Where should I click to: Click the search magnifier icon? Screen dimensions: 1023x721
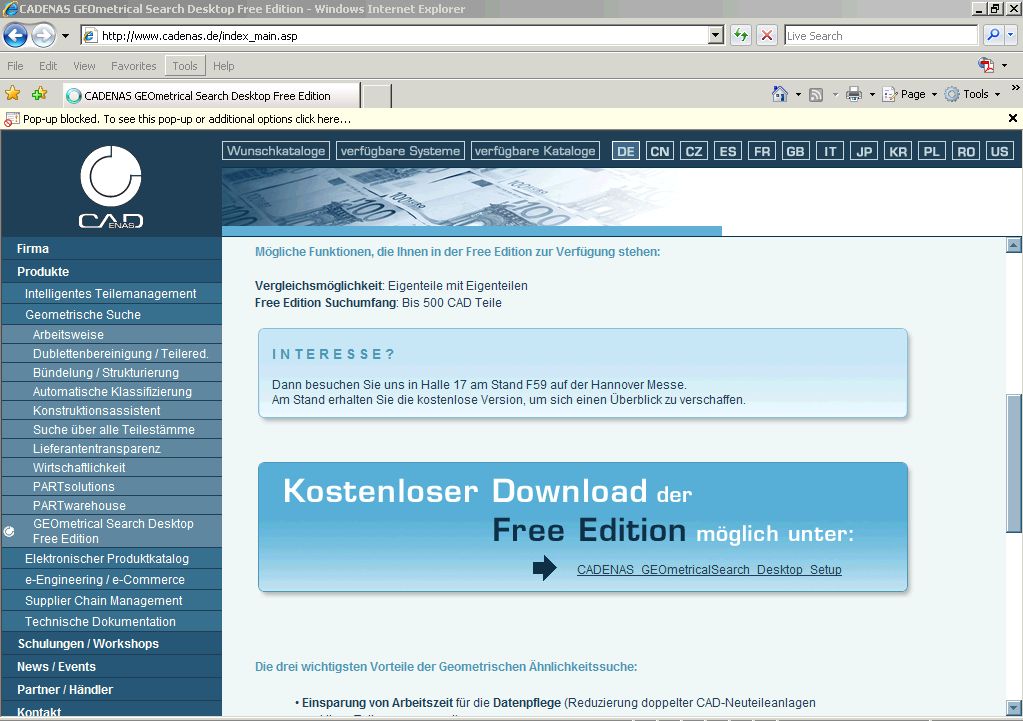[993, 35]
